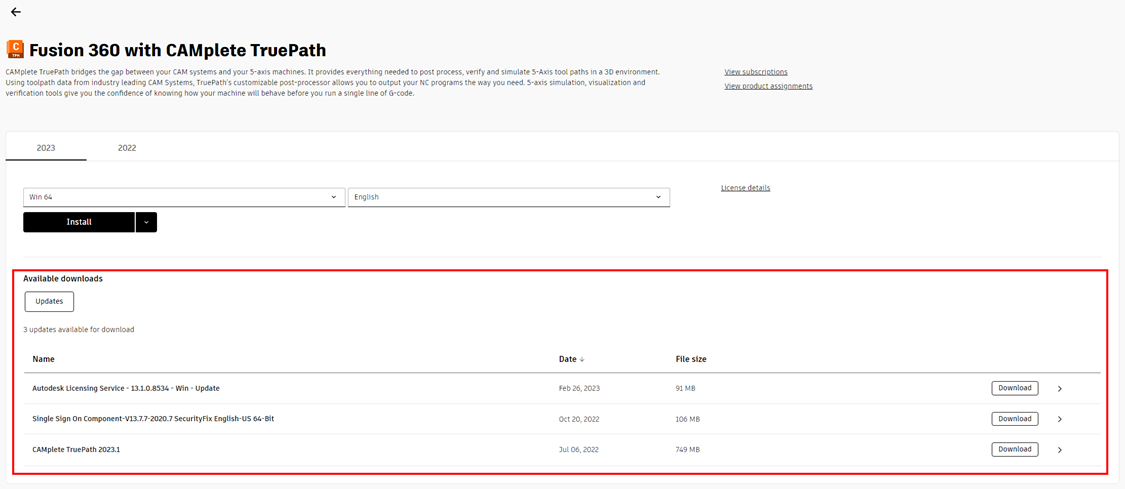Download CAMplete TruePath 2023.1
The height and width of the screenshot is (489, 1125).
pyautogui.click(x=1015, y=450)
